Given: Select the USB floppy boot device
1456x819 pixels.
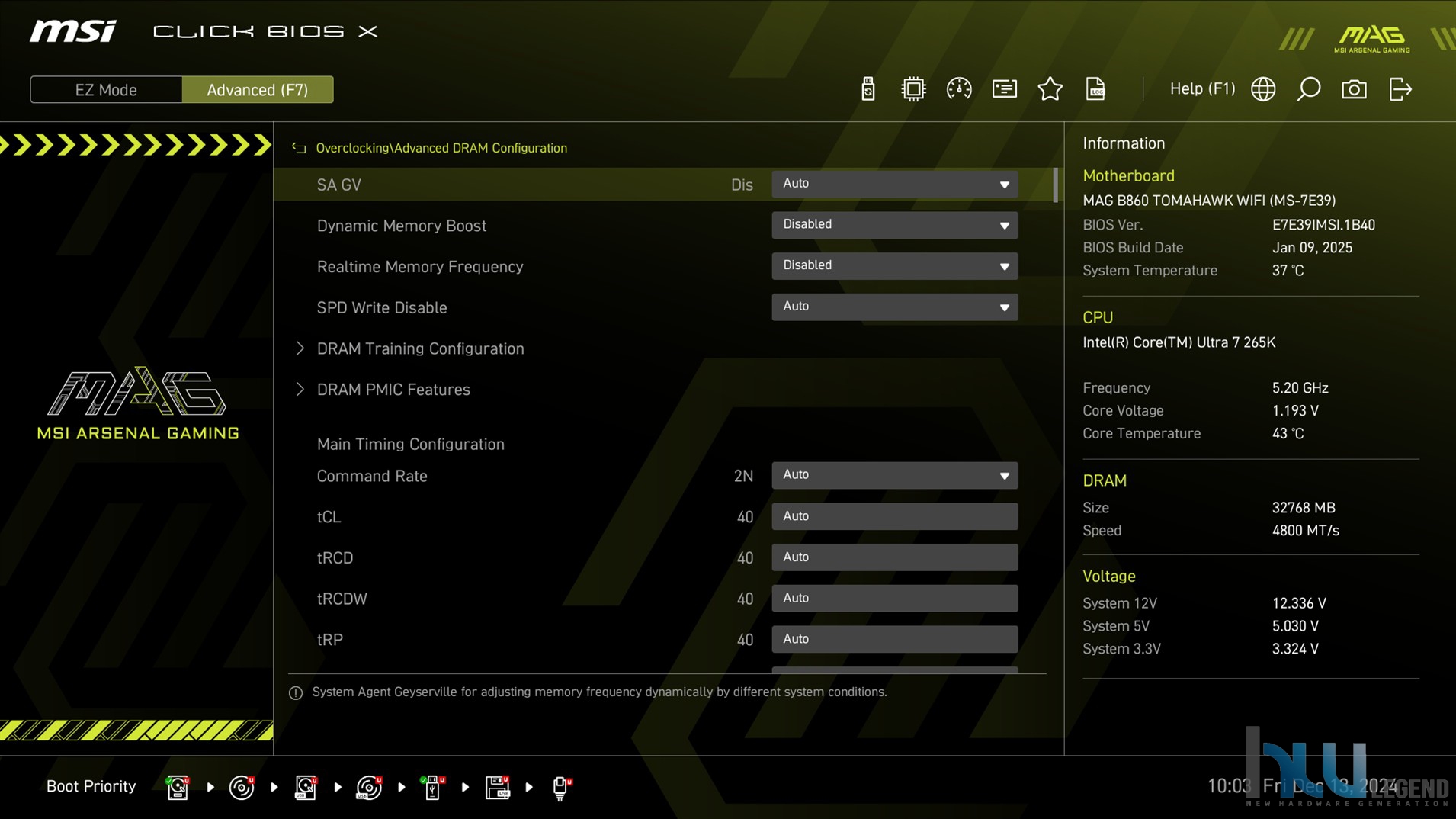Looking at the screenshot, I should pos(497,787).
